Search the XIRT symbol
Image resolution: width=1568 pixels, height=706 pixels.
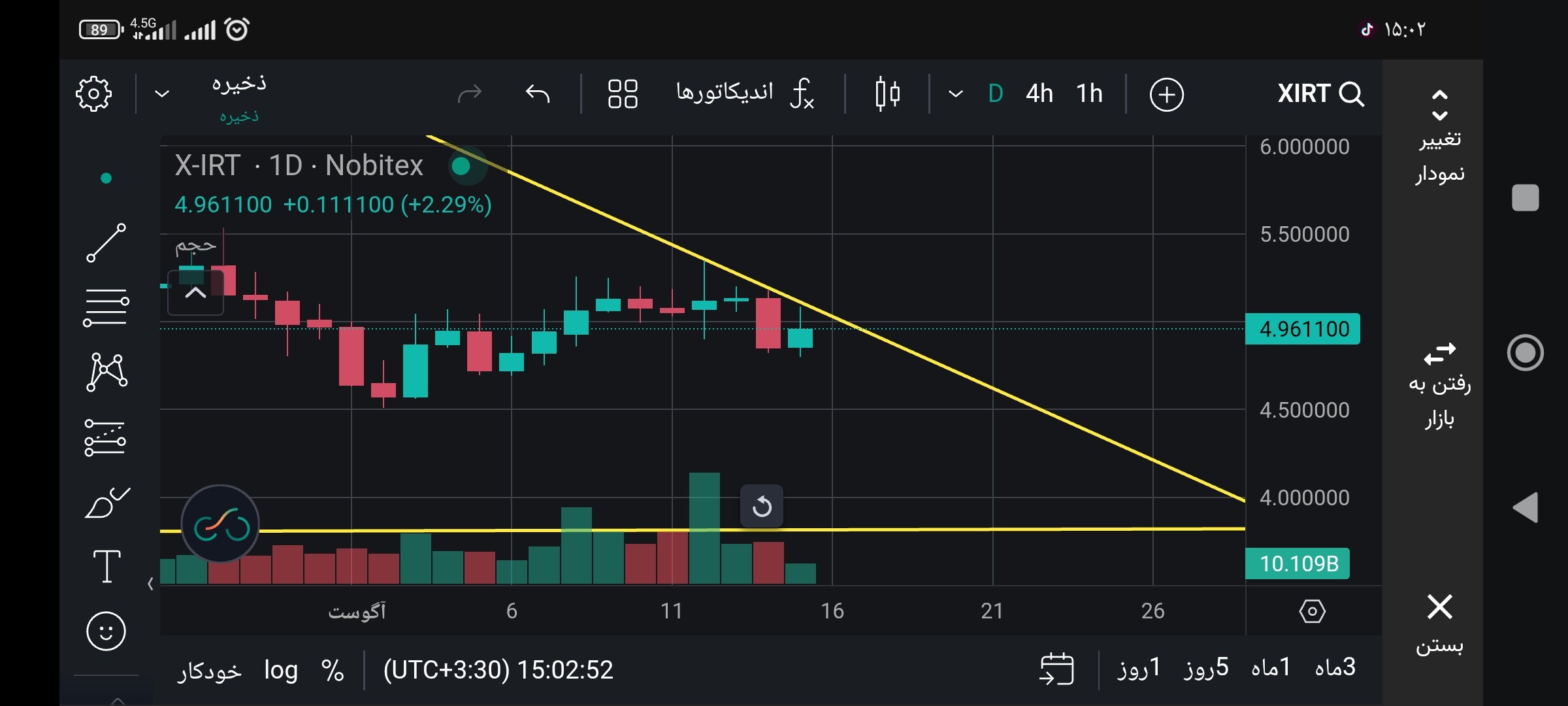click(1320, 94)
